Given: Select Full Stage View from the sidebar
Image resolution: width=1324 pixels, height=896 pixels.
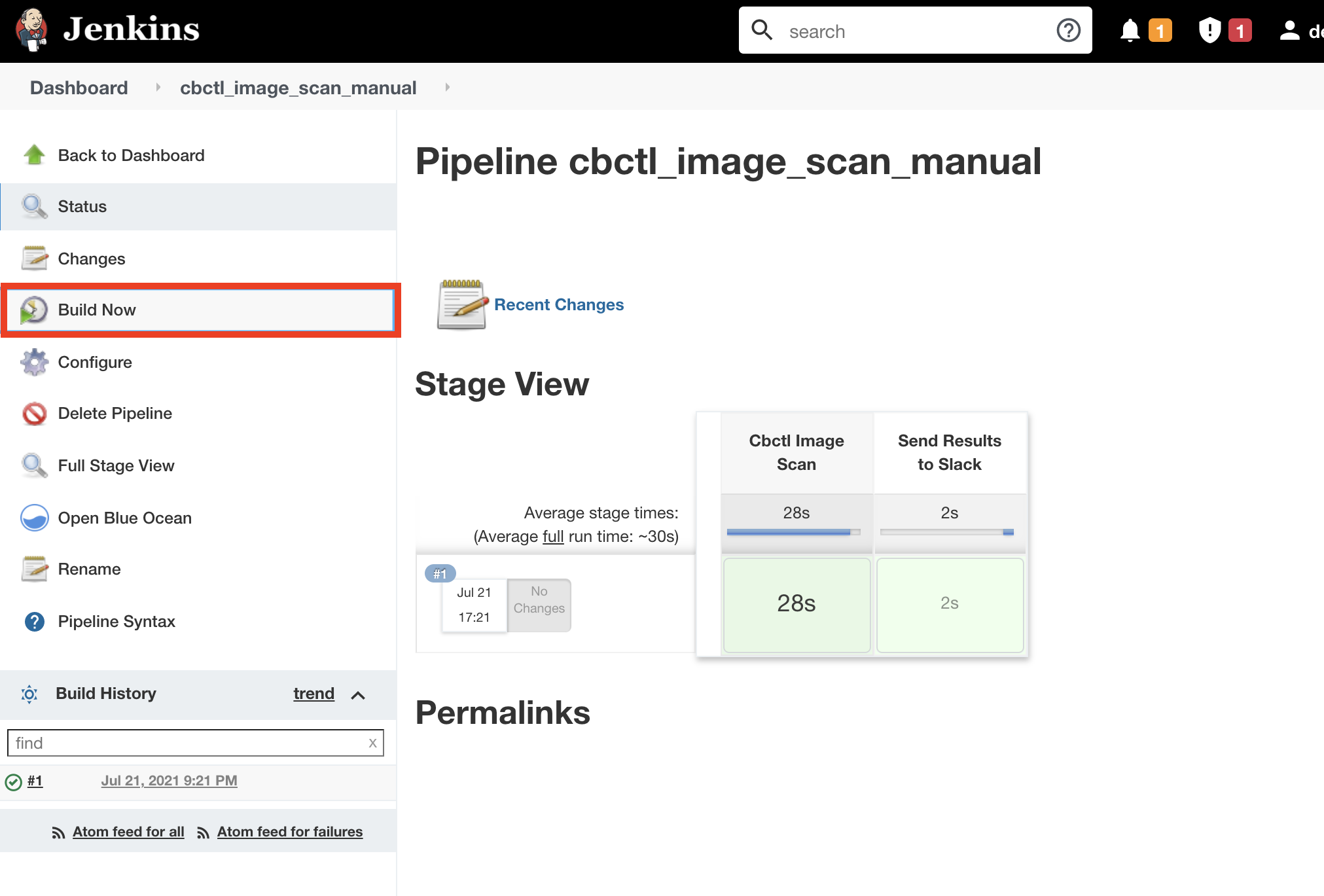Looking at the screenshot, I should (116, 465).
